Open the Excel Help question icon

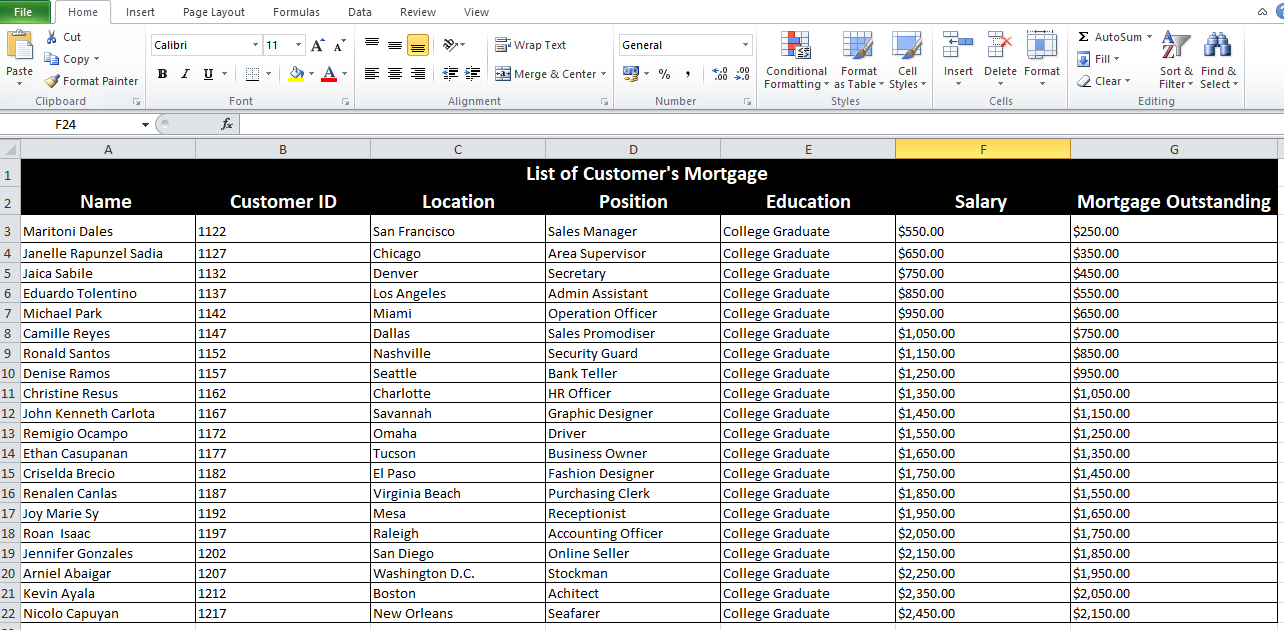coord(1279,12)
